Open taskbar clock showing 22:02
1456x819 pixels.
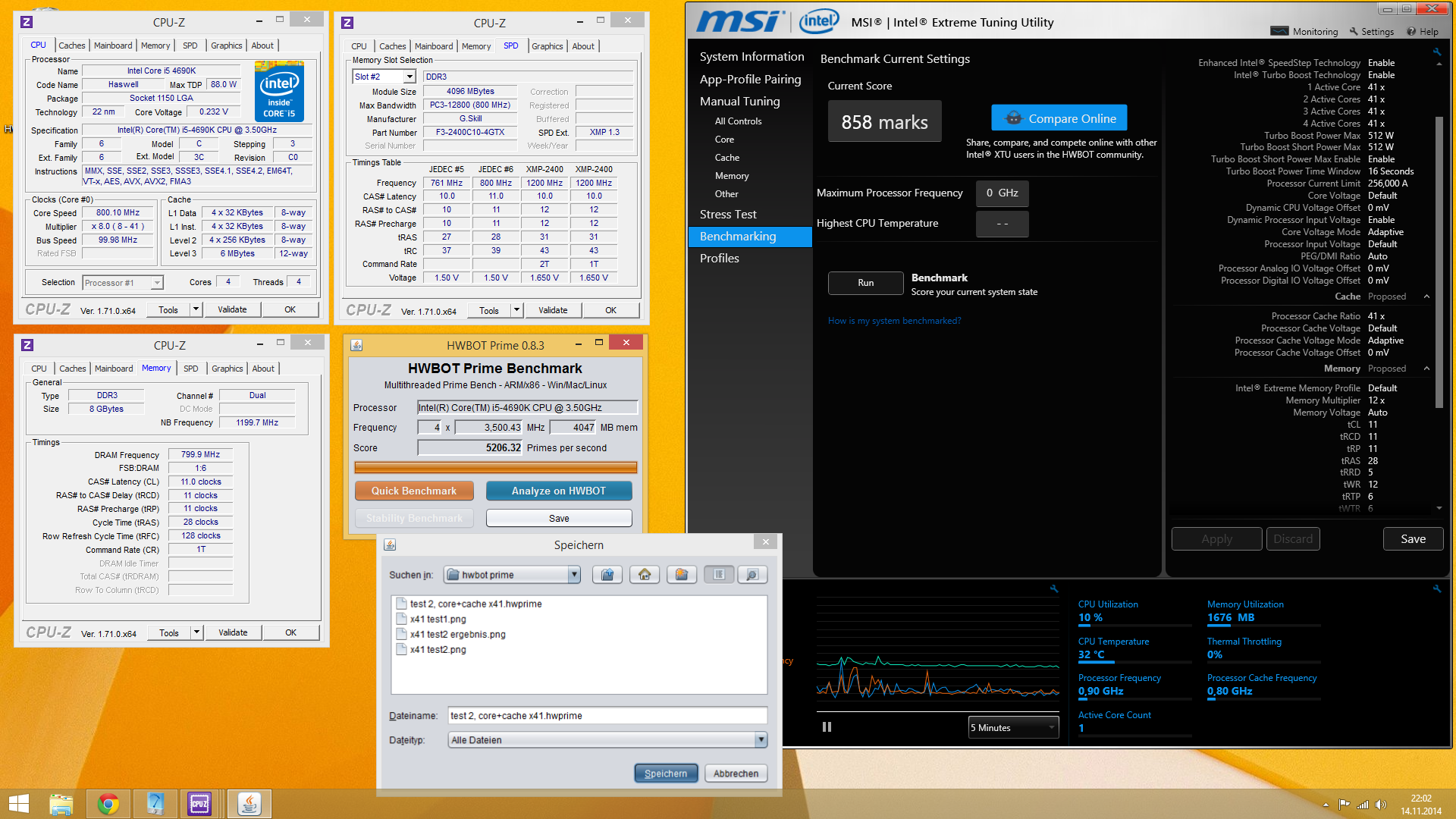[1421, 805]
